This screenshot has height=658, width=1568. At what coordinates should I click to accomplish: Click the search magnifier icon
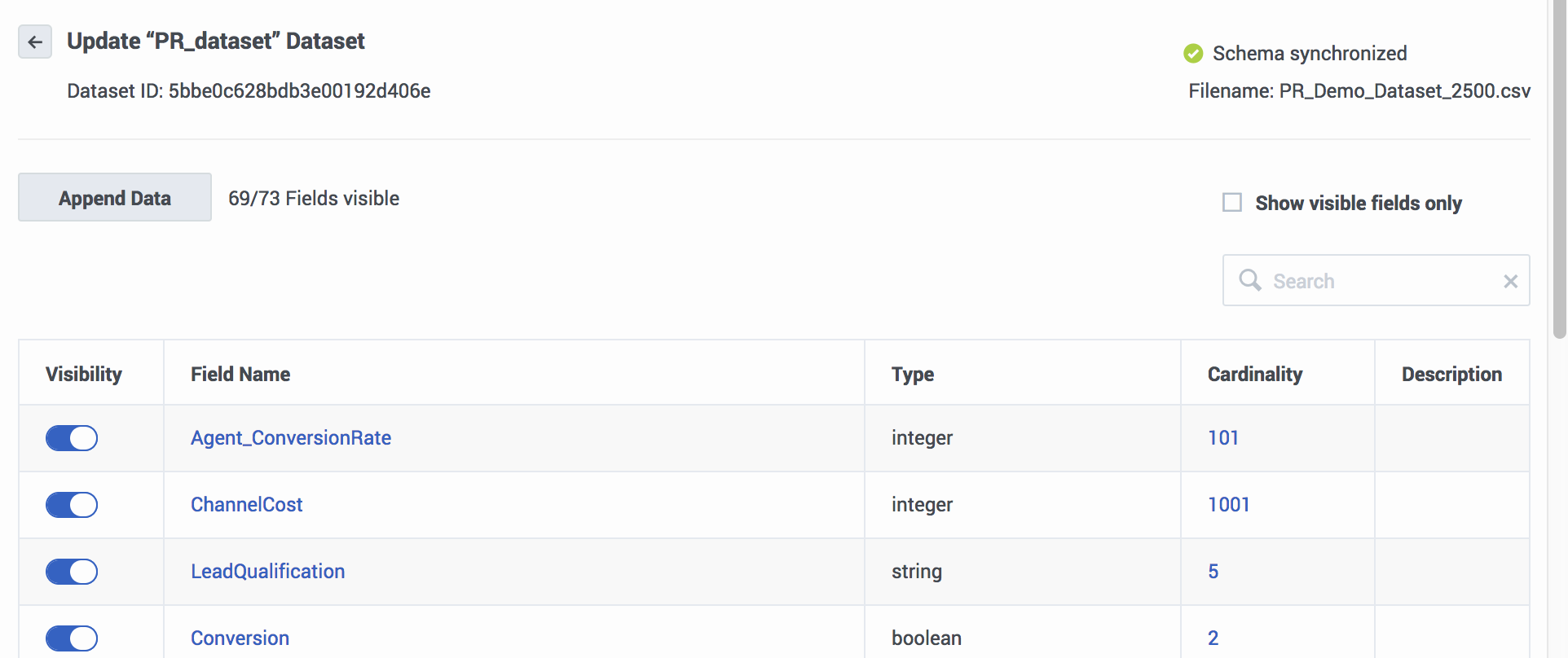(1249, 280)
